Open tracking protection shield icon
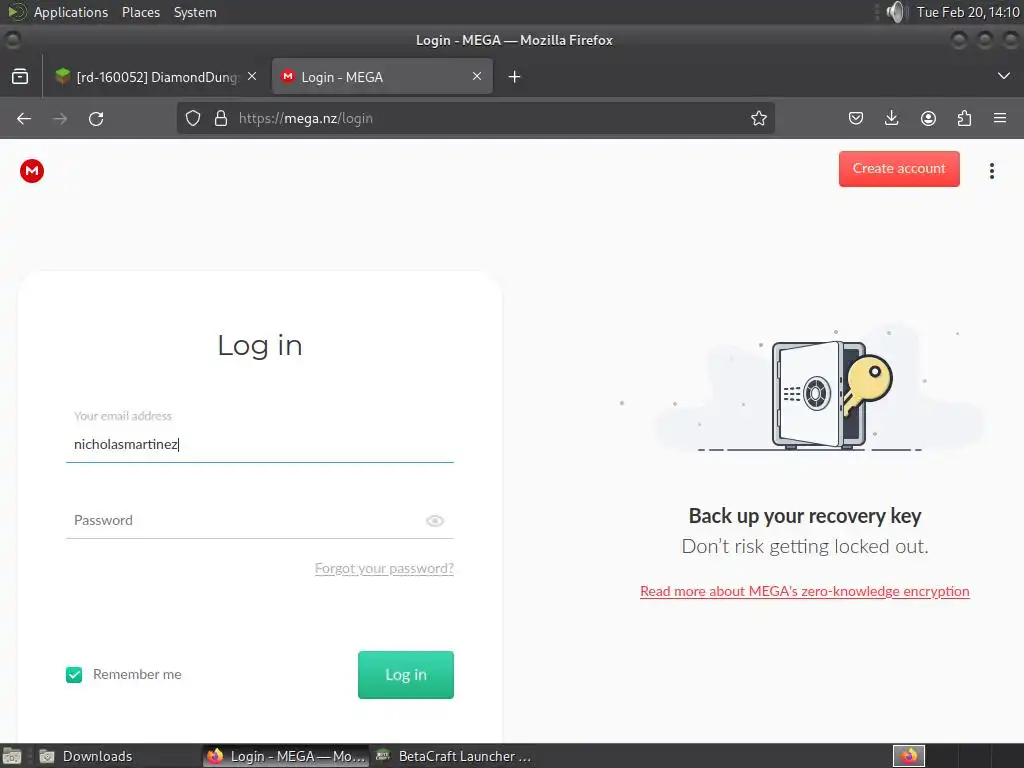 click(193, 118)
